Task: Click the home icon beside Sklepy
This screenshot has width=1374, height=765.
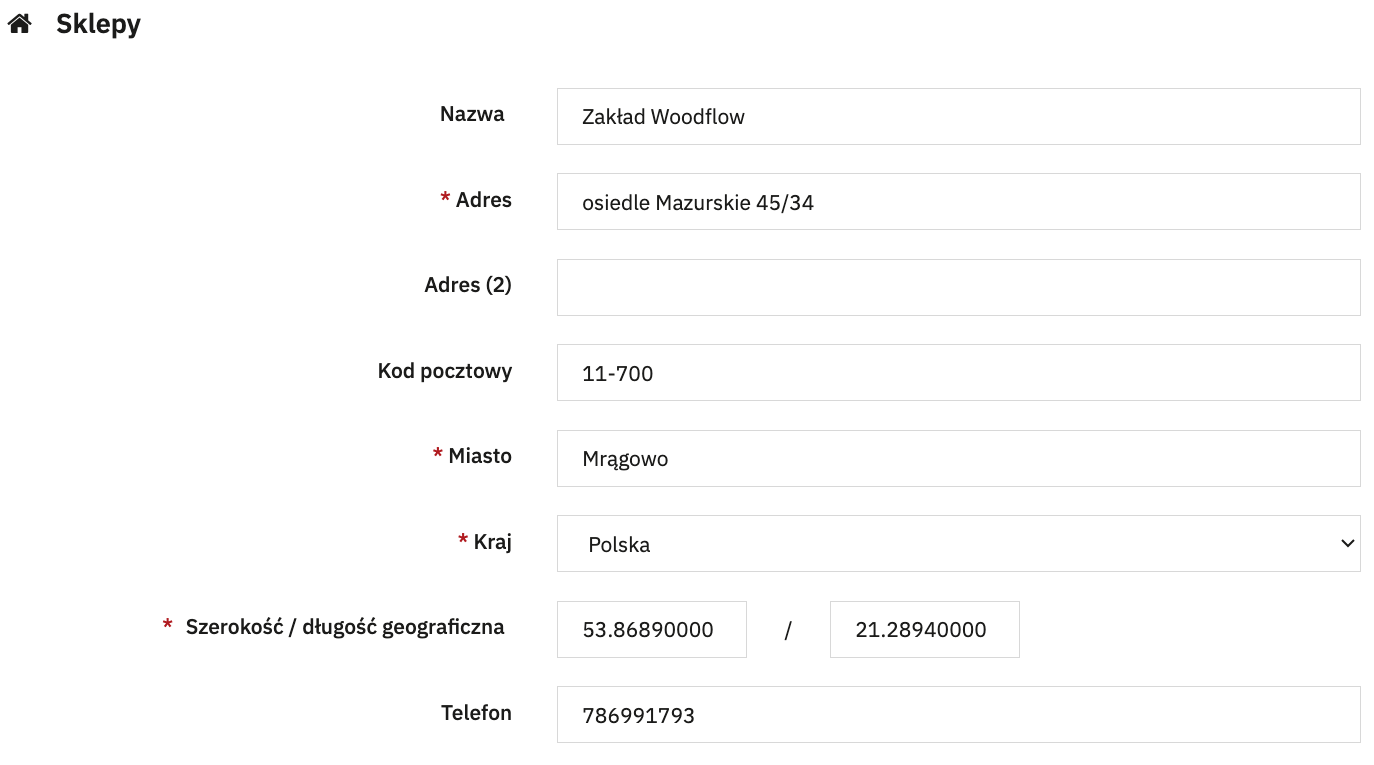Action: [x=20, y=24]
